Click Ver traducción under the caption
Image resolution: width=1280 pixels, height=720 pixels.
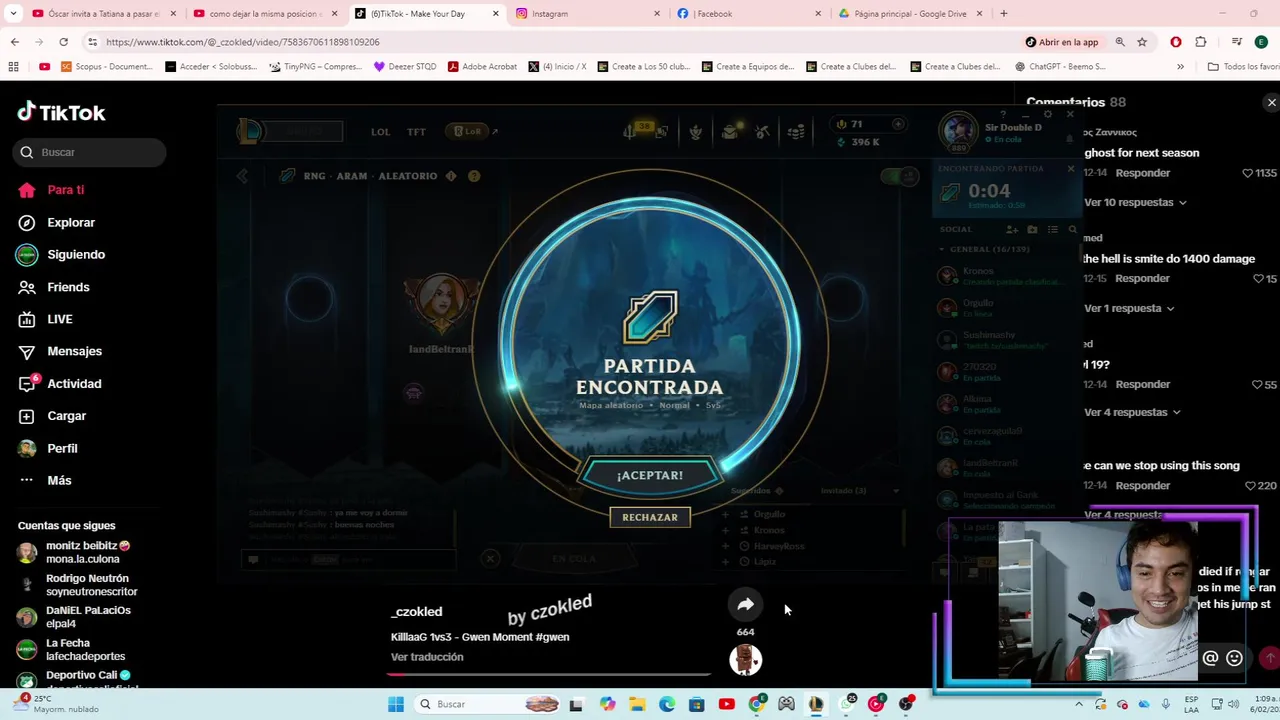click(x=427, y=657)
